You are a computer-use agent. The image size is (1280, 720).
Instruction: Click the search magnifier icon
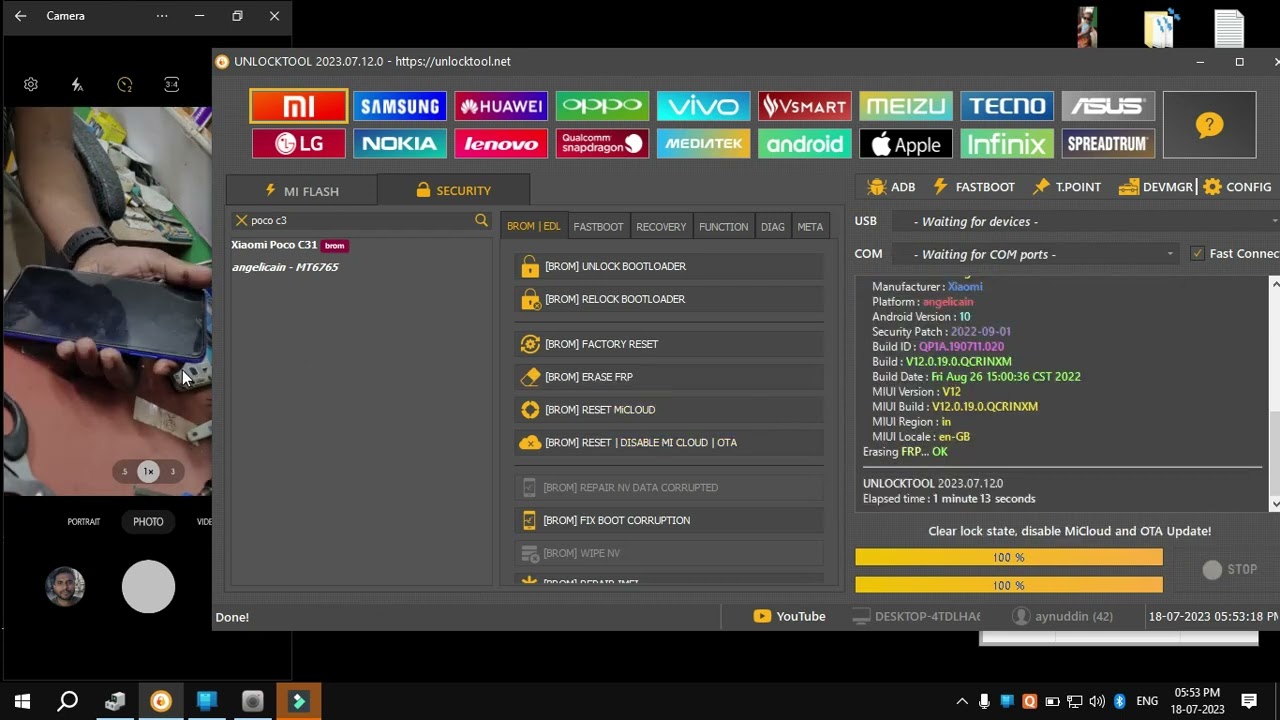(481, 220)
